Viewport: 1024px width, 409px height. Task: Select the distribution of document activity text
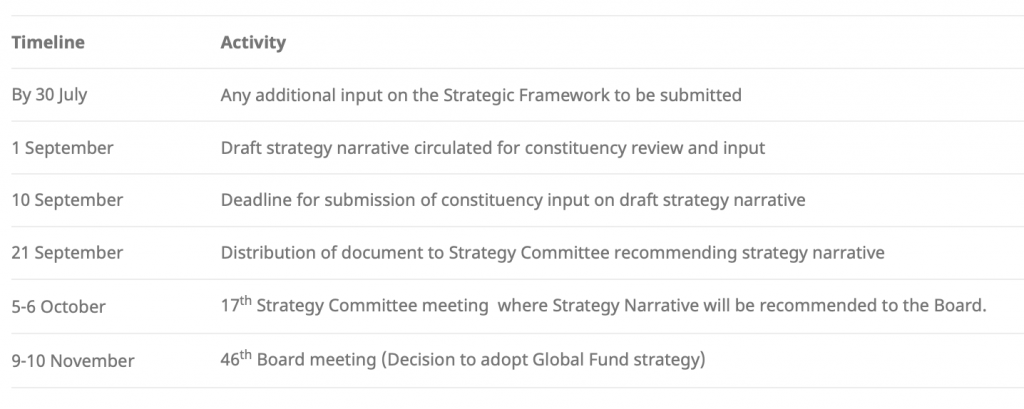[552, 253]
